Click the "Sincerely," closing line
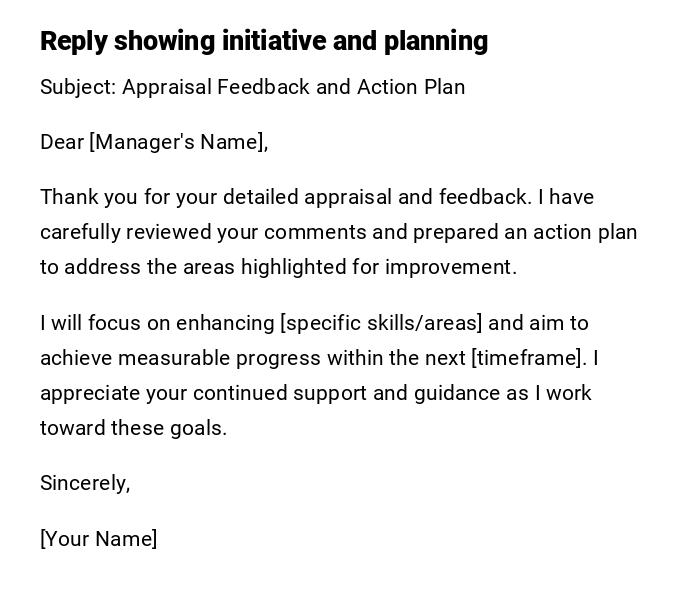Image resolution: width=700 pixels, height=601 pixels. (x=85, y=483)
